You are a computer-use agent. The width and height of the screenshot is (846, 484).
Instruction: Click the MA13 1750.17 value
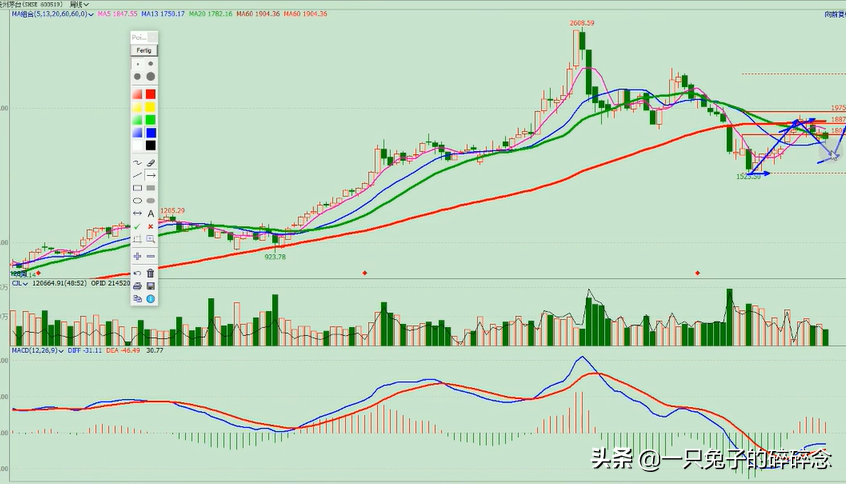[163, 14]
